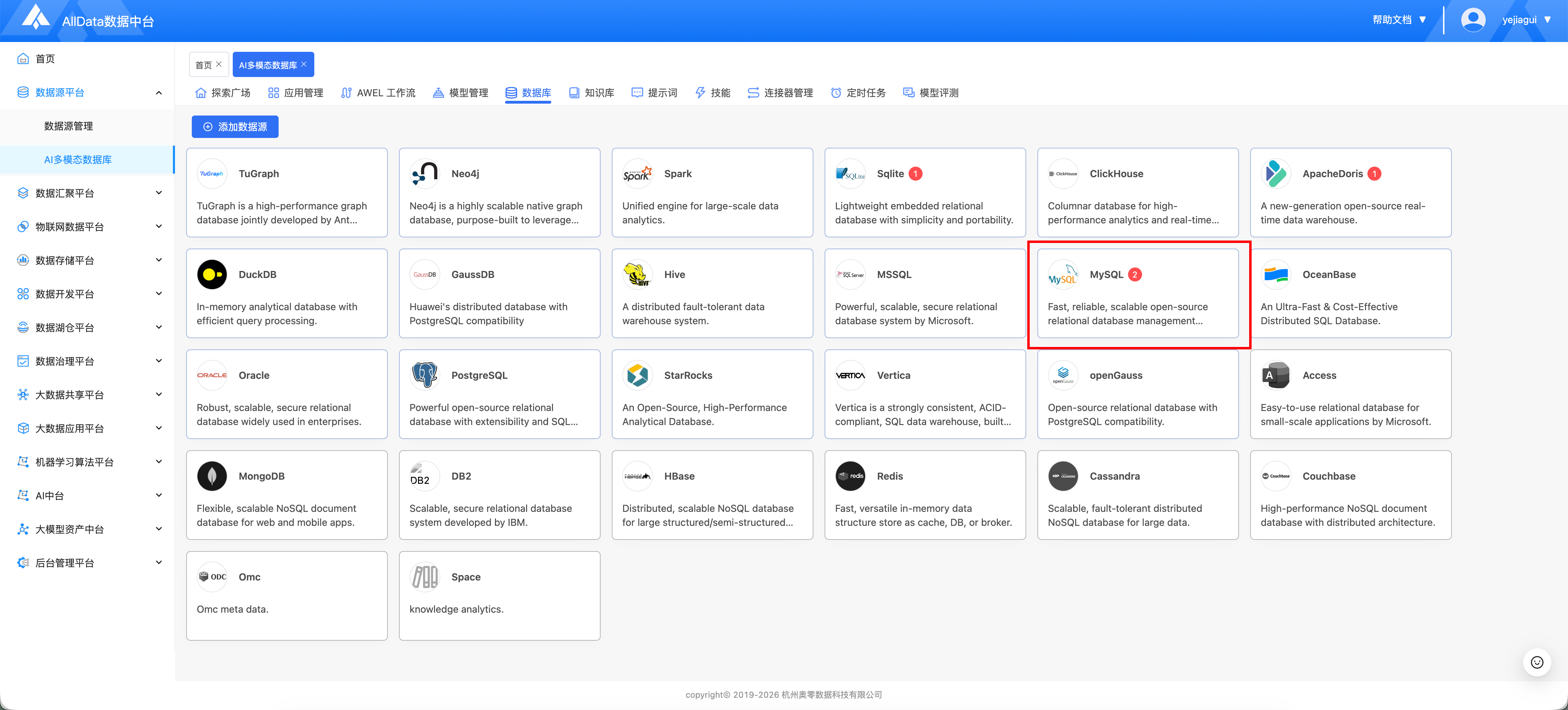Open 数据源管理 in the sidebar
Screen dimensions: 1568x710
tap(68, 126)
